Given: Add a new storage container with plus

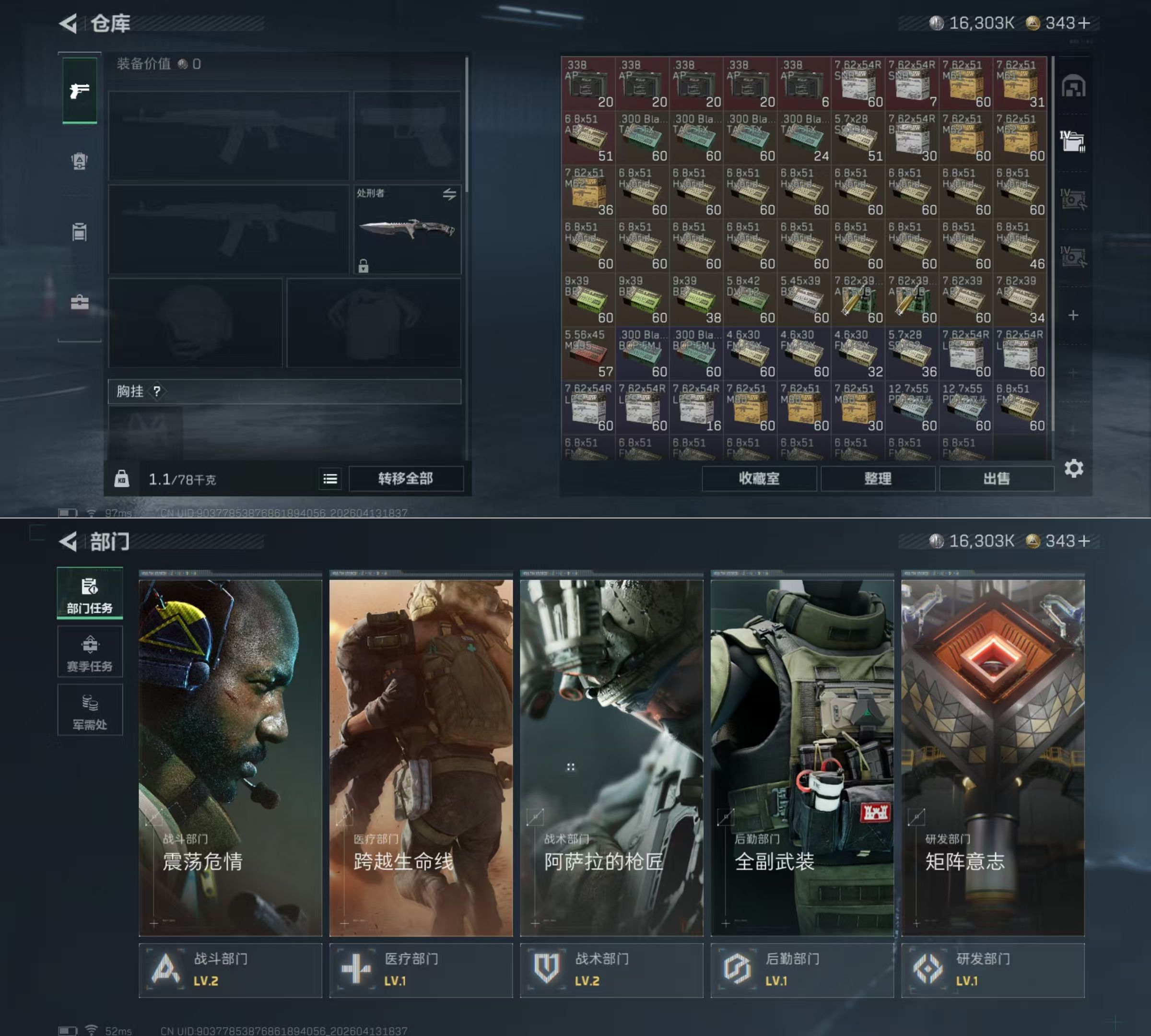Looking at the screenshot, I should 1073,315.
